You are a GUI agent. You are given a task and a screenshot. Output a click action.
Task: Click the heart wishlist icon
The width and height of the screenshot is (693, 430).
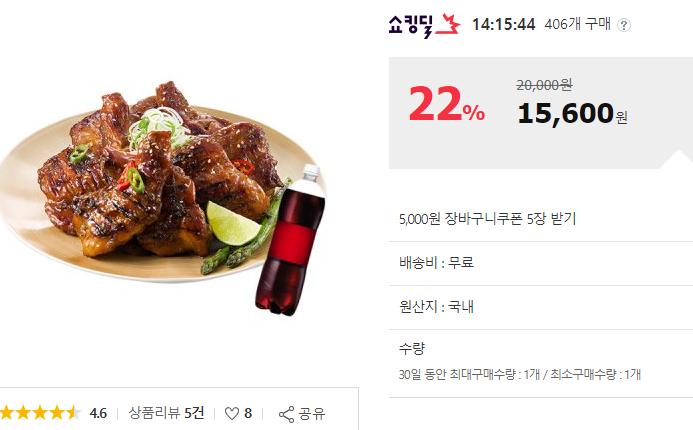(x=232, y=414)
